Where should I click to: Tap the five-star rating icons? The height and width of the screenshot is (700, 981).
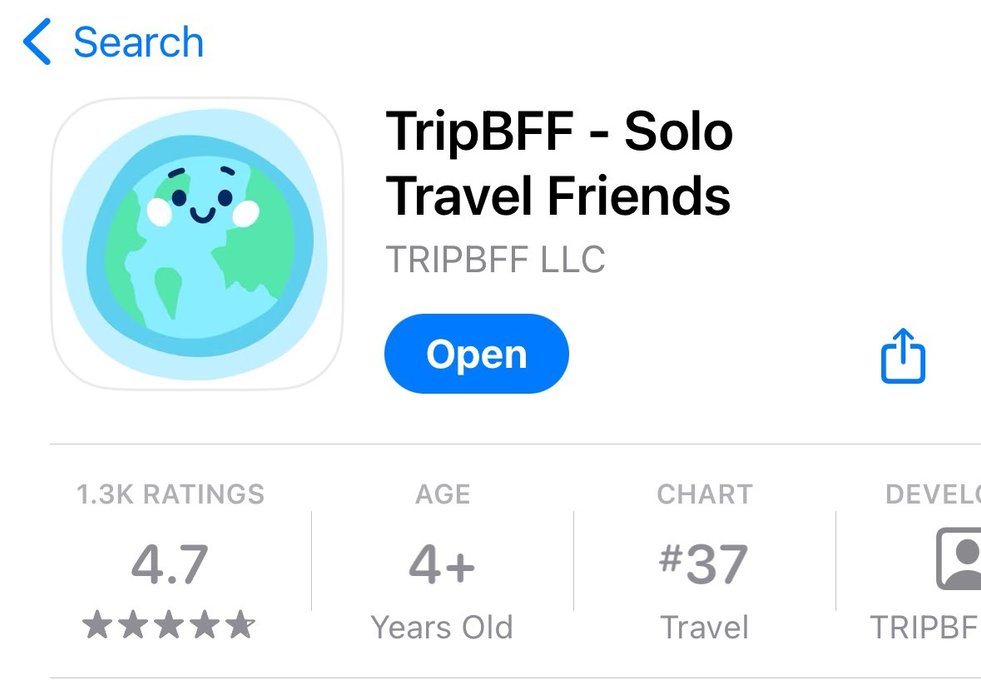tap(169, 625)
